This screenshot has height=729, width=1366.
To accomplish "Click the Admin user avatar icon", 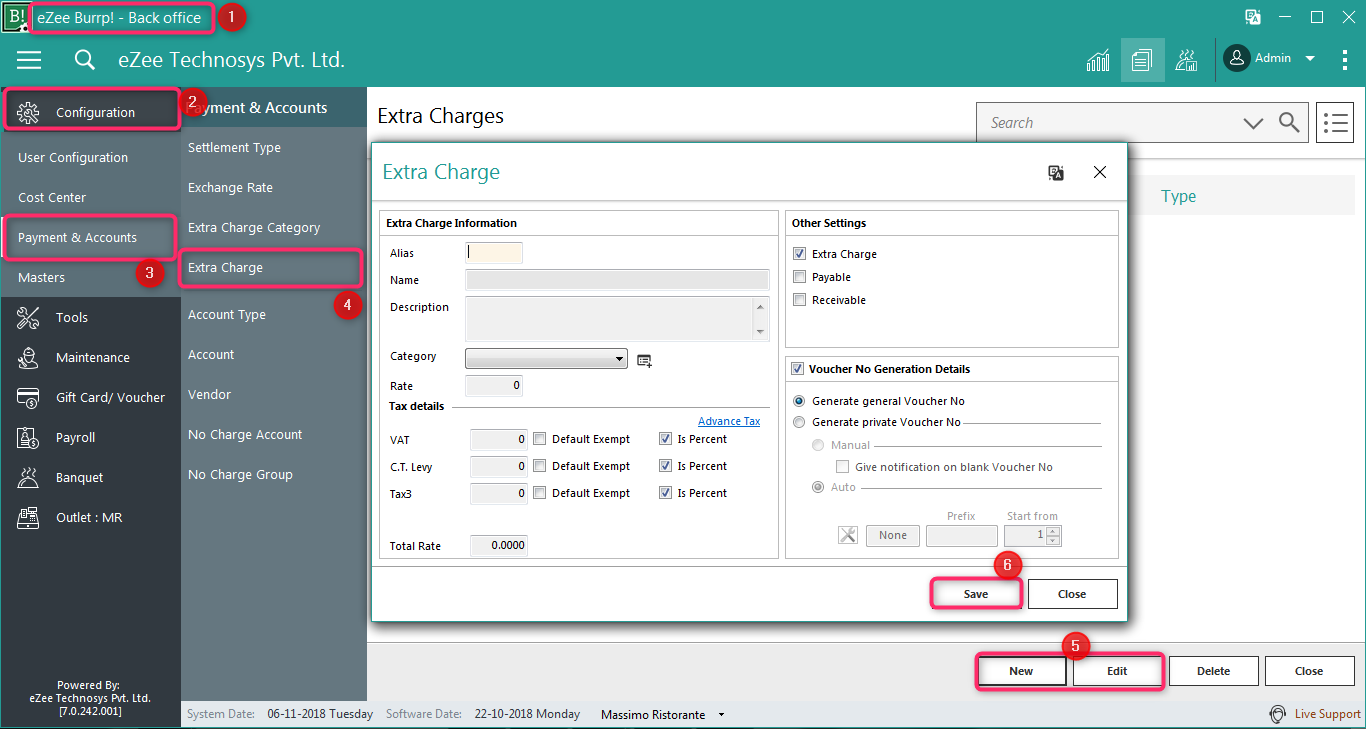I will (x=1237, y=58).
